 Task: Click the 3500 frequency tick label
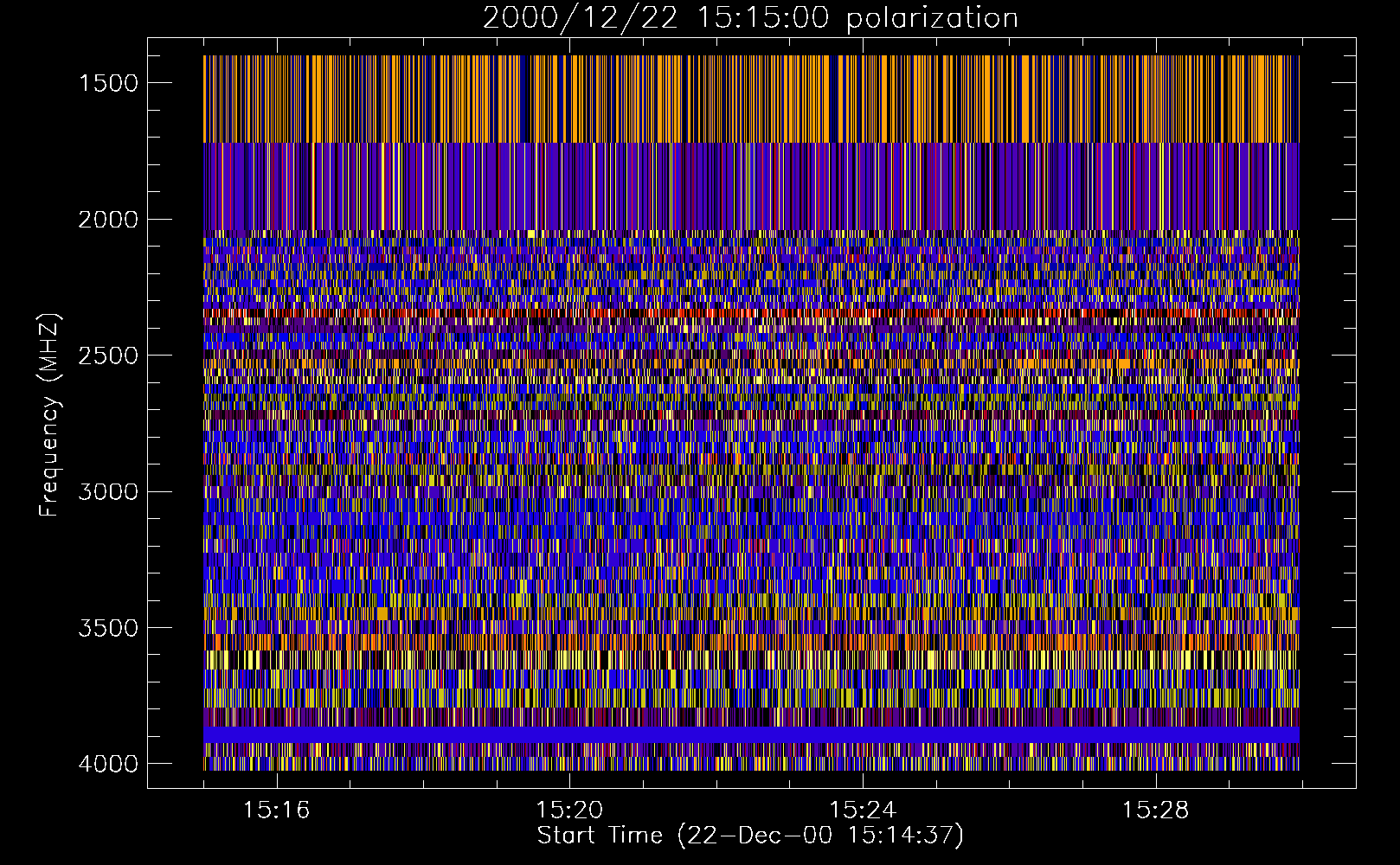[x=108, y=628]
